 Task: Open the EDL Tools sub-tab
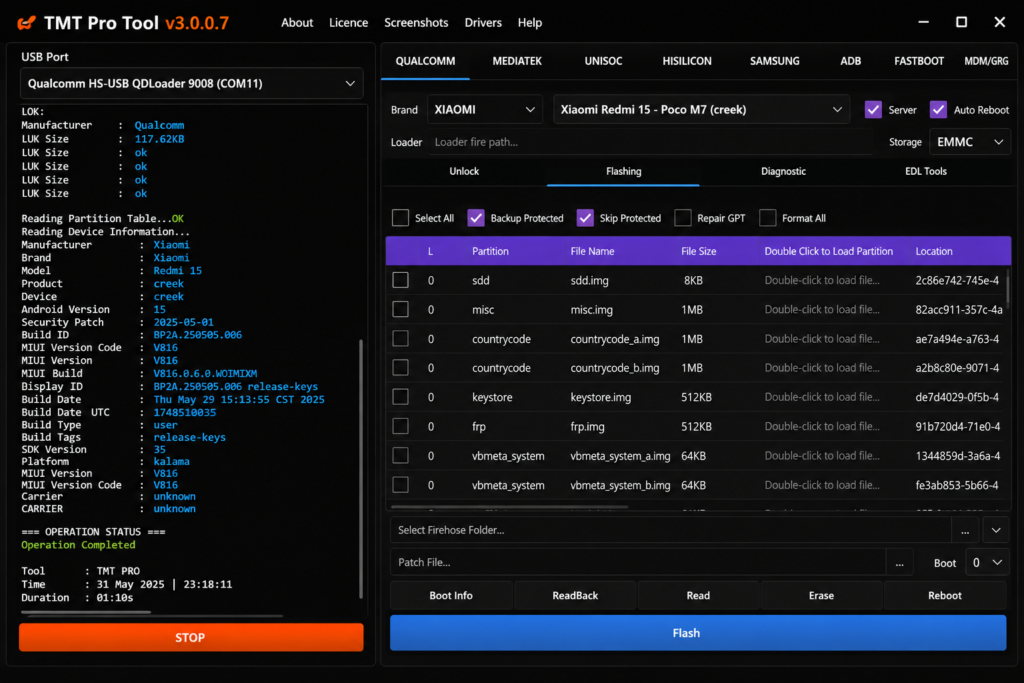925,172
